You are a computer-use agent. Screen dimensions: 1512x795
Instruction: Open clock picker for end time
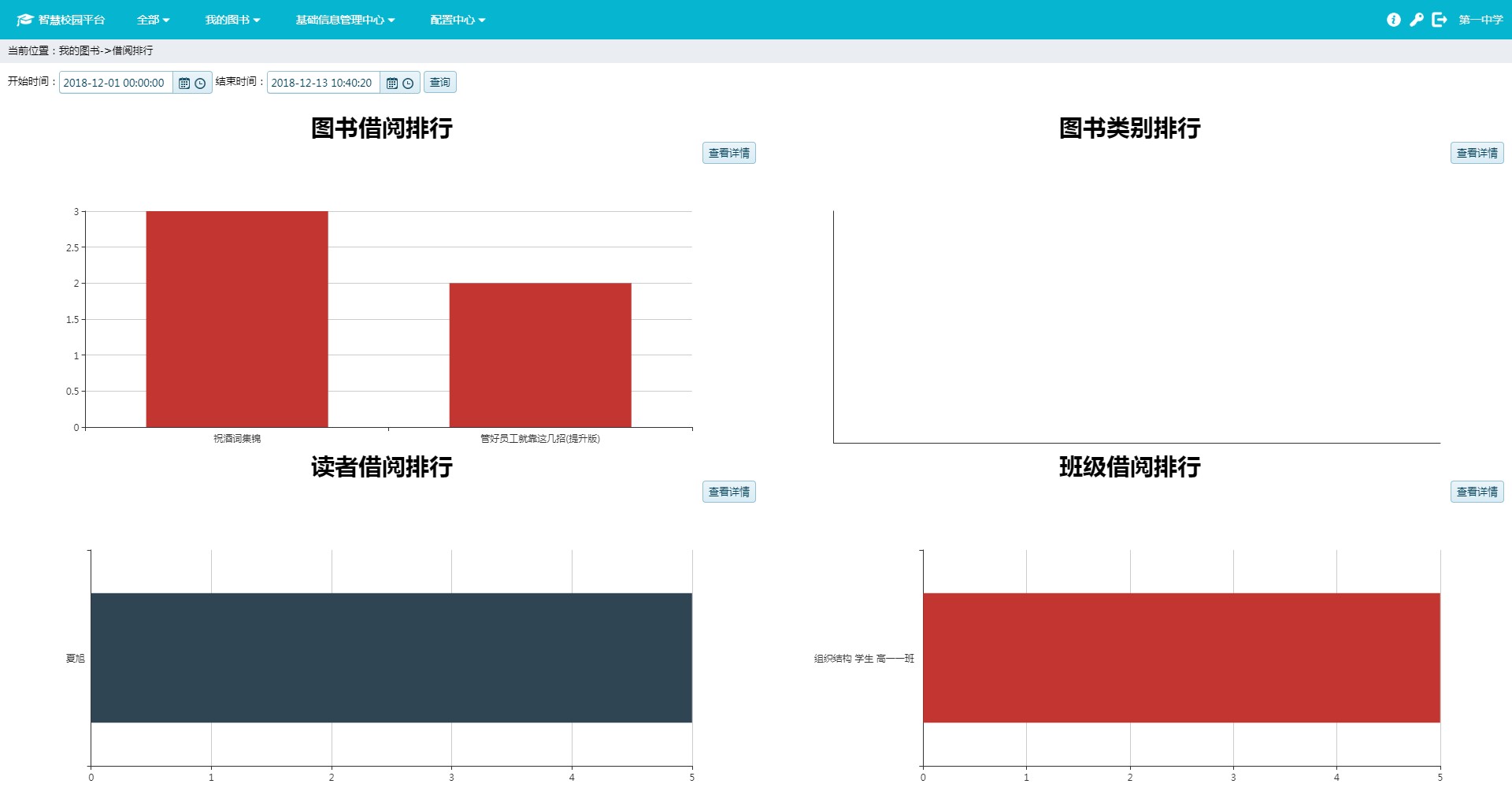[x=408, y=84]
